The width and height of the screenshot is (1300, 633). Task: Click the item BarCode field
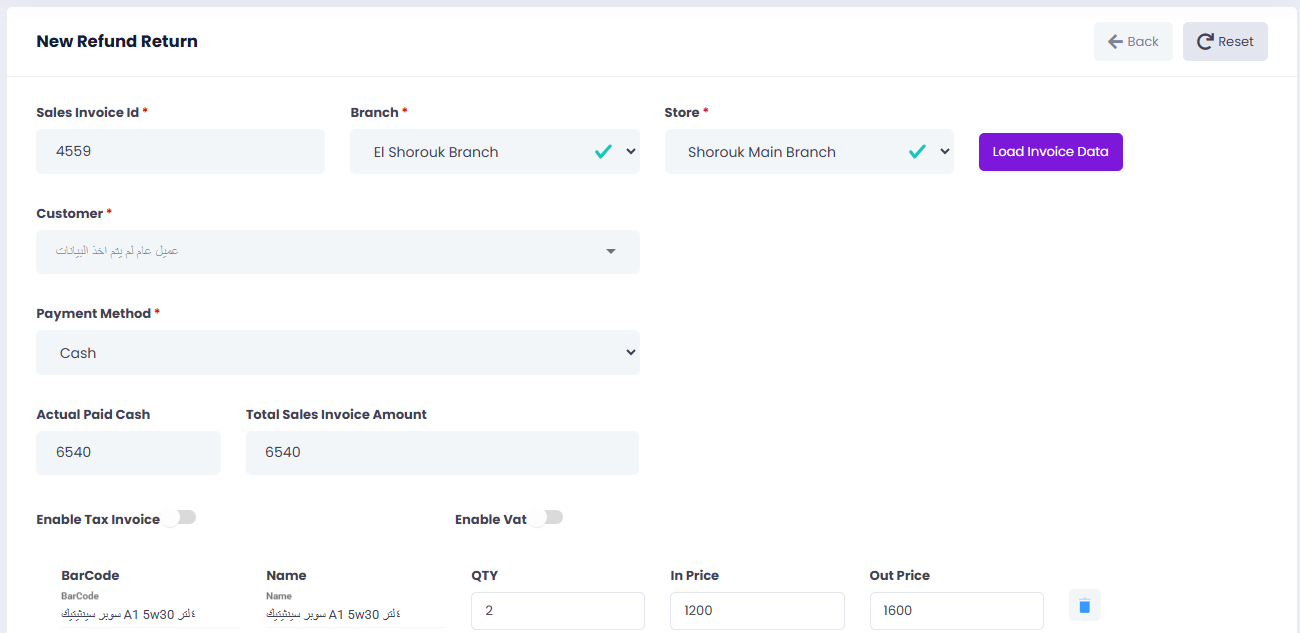click(148, 614)
